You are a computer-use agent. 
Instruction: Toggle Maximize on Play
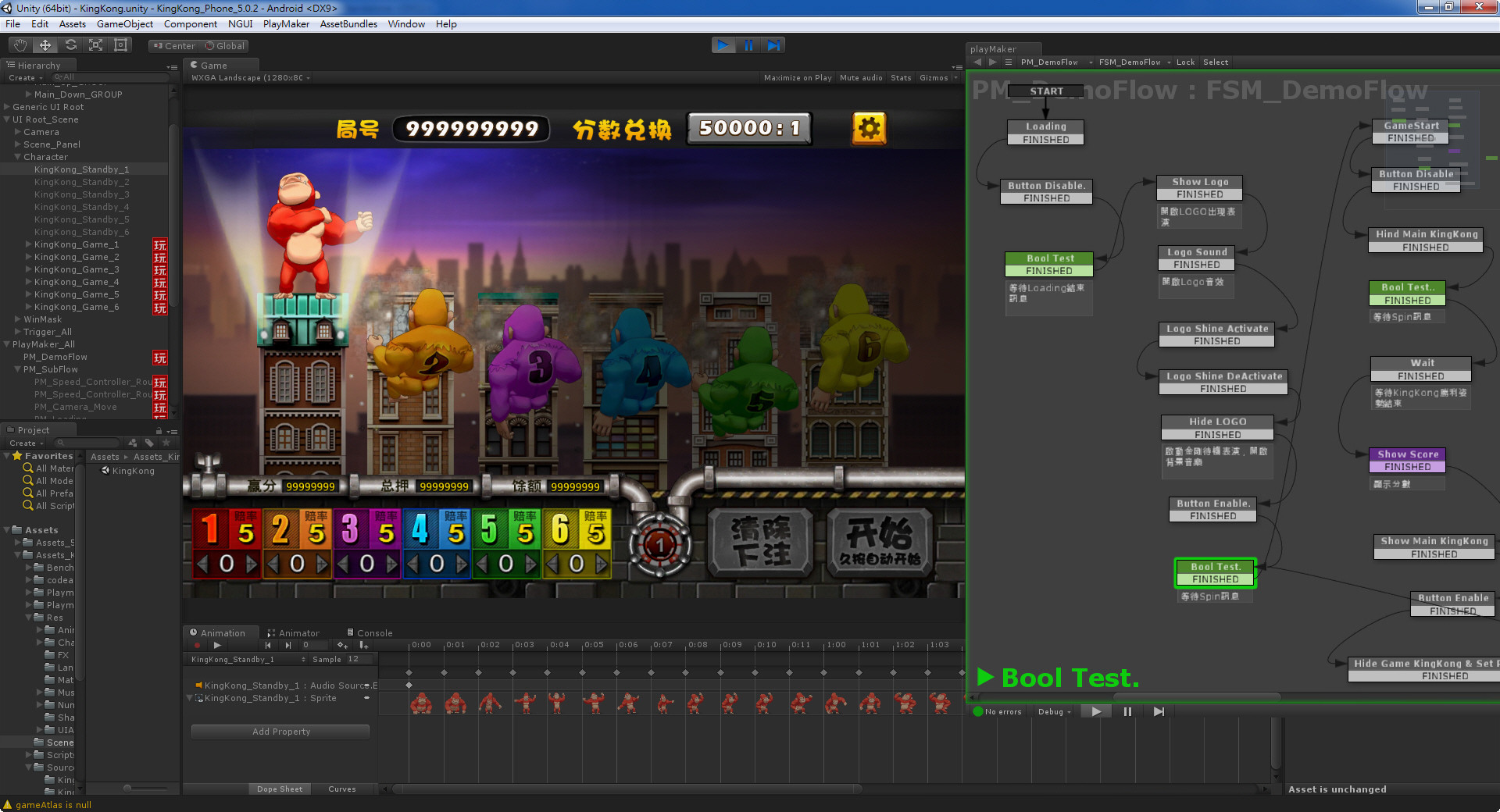(798, 78)
